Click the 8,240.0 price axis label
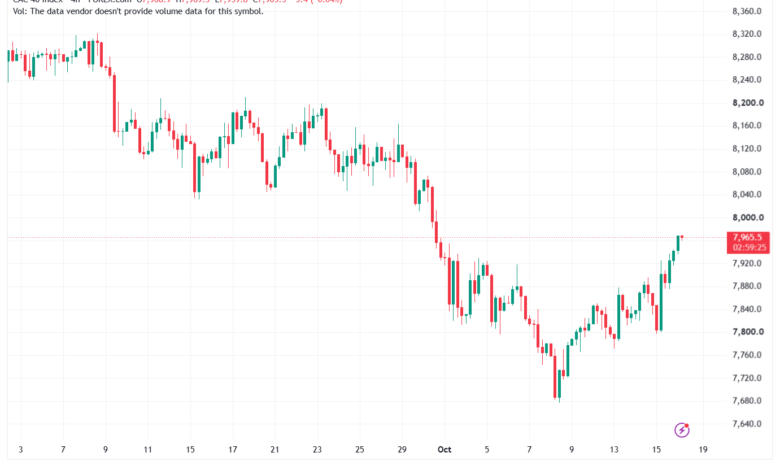The width and height of the screenshot is (780, 470). (x=747, y=80)
